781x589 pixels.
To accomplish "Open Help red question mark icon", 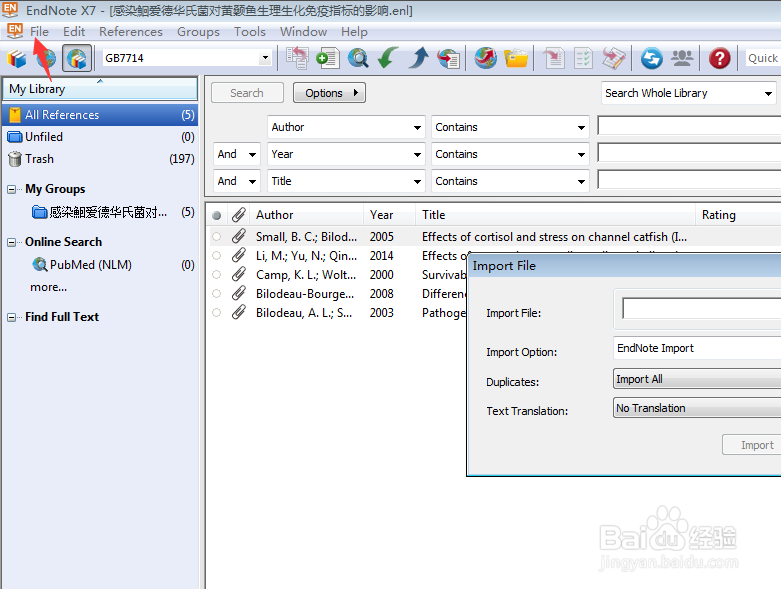I will [x=720, y=58].
